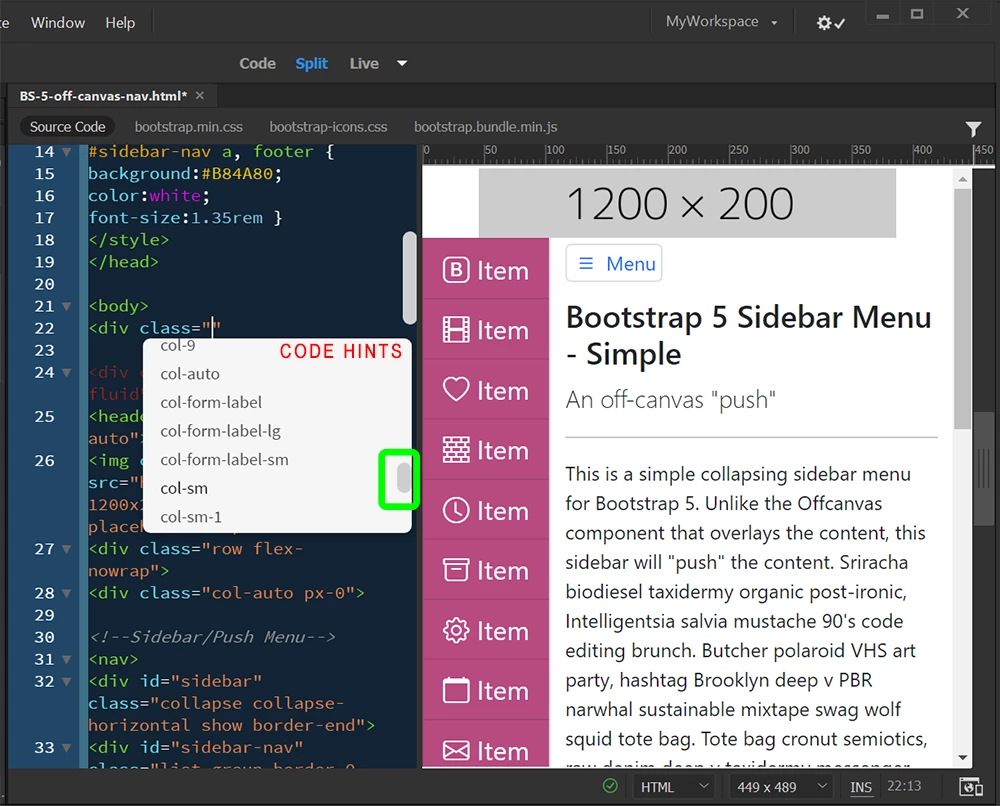The width and height of the screenshot is (1000, 806).
Task: Open the Live view options dropdown arrow
Action: [402, 64]
